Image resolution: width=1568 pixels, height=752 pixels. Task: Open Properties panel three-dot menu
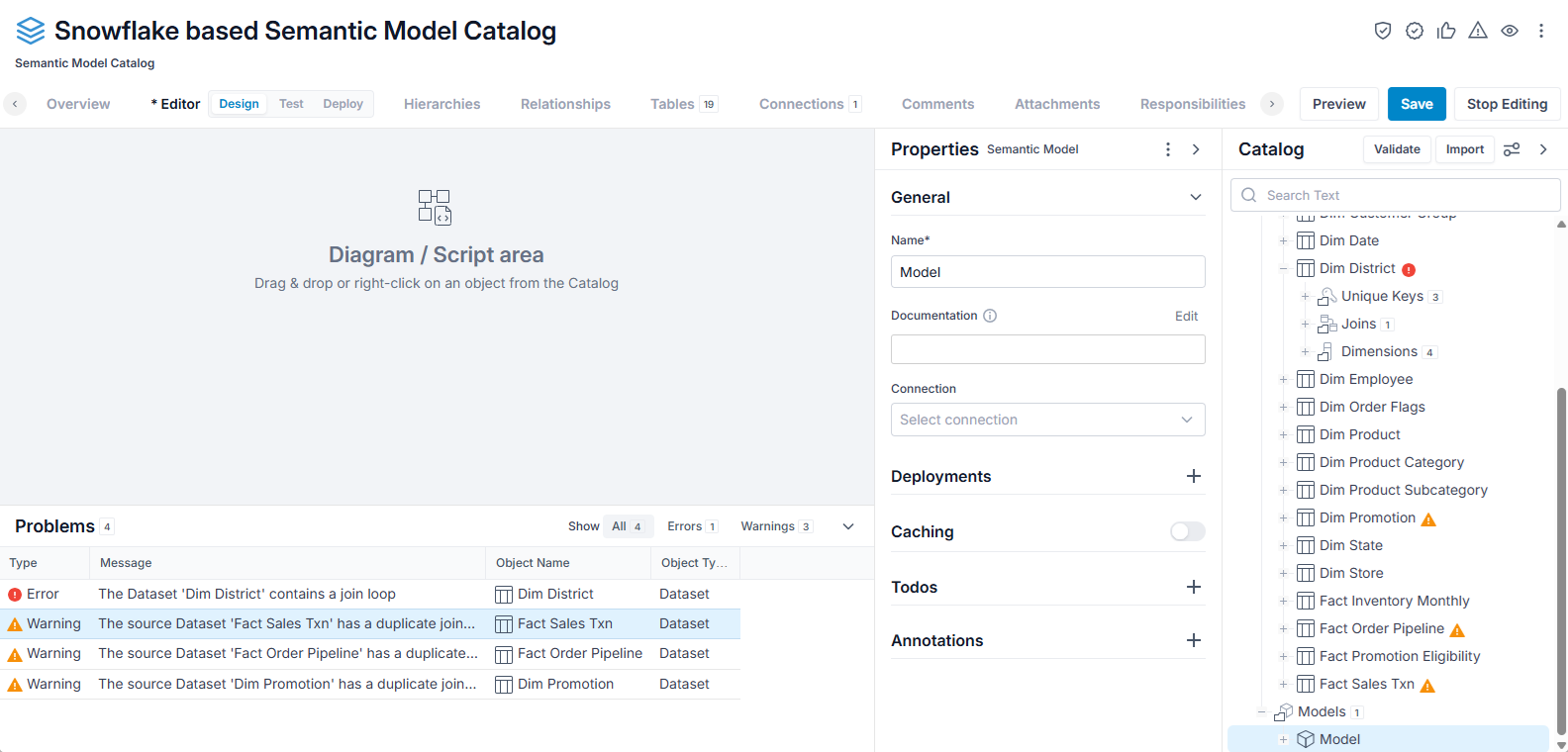1168,149
